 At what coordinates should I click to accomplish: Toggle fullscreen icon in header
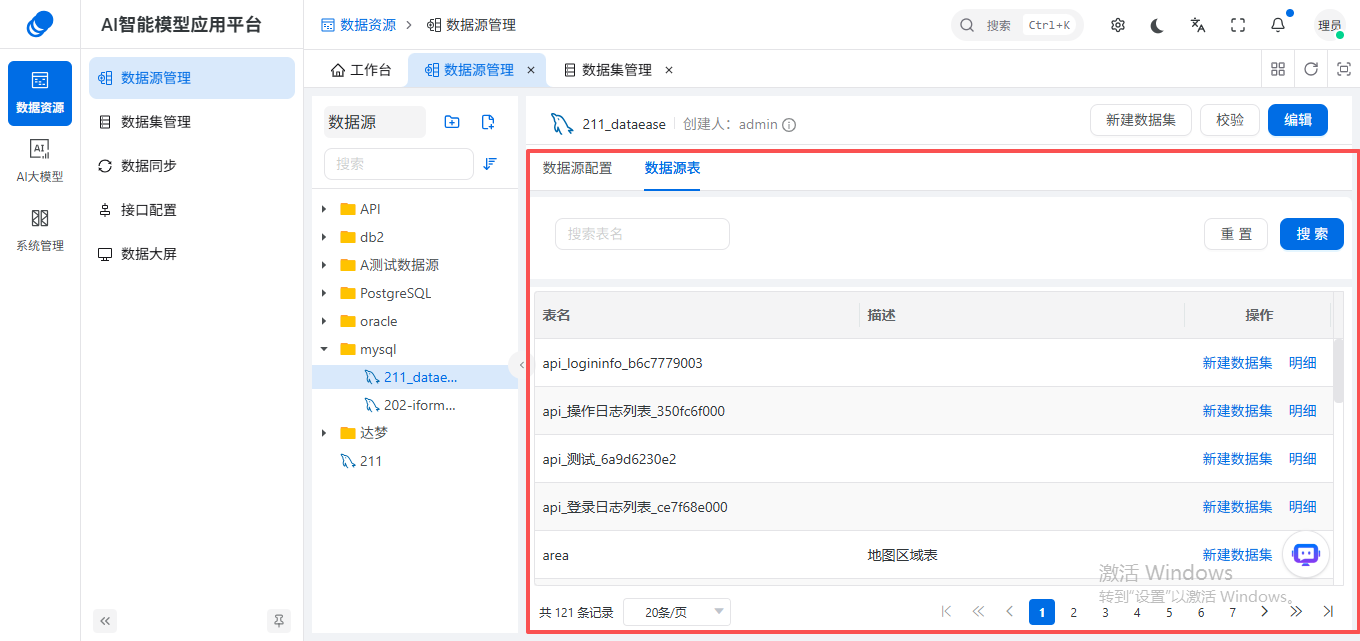click(1238, 25)
